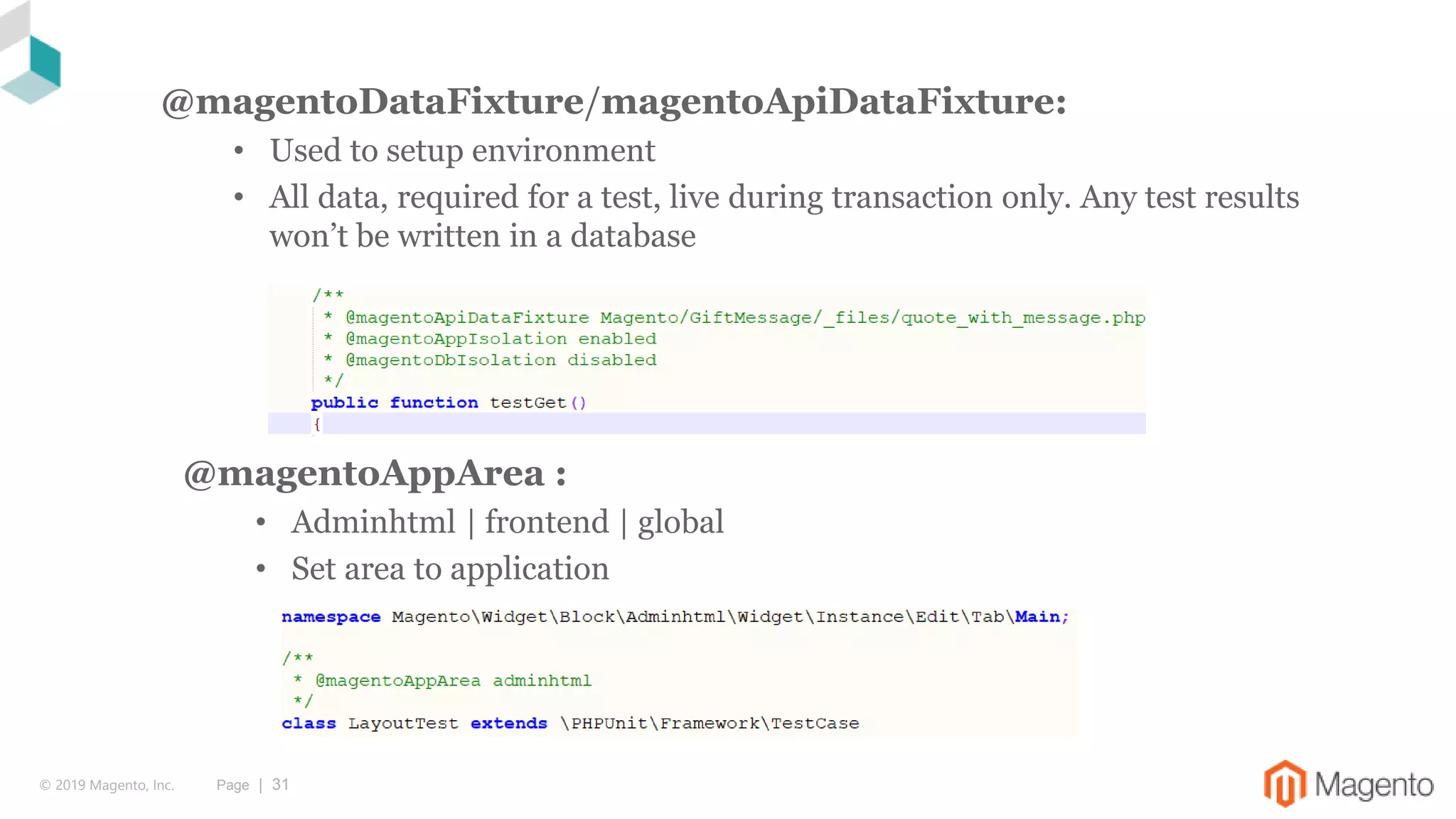Click the 'public function testGet()' line
Image resolution: width=1456 pixels, height=819 pixels.
[x=449, y=402]
